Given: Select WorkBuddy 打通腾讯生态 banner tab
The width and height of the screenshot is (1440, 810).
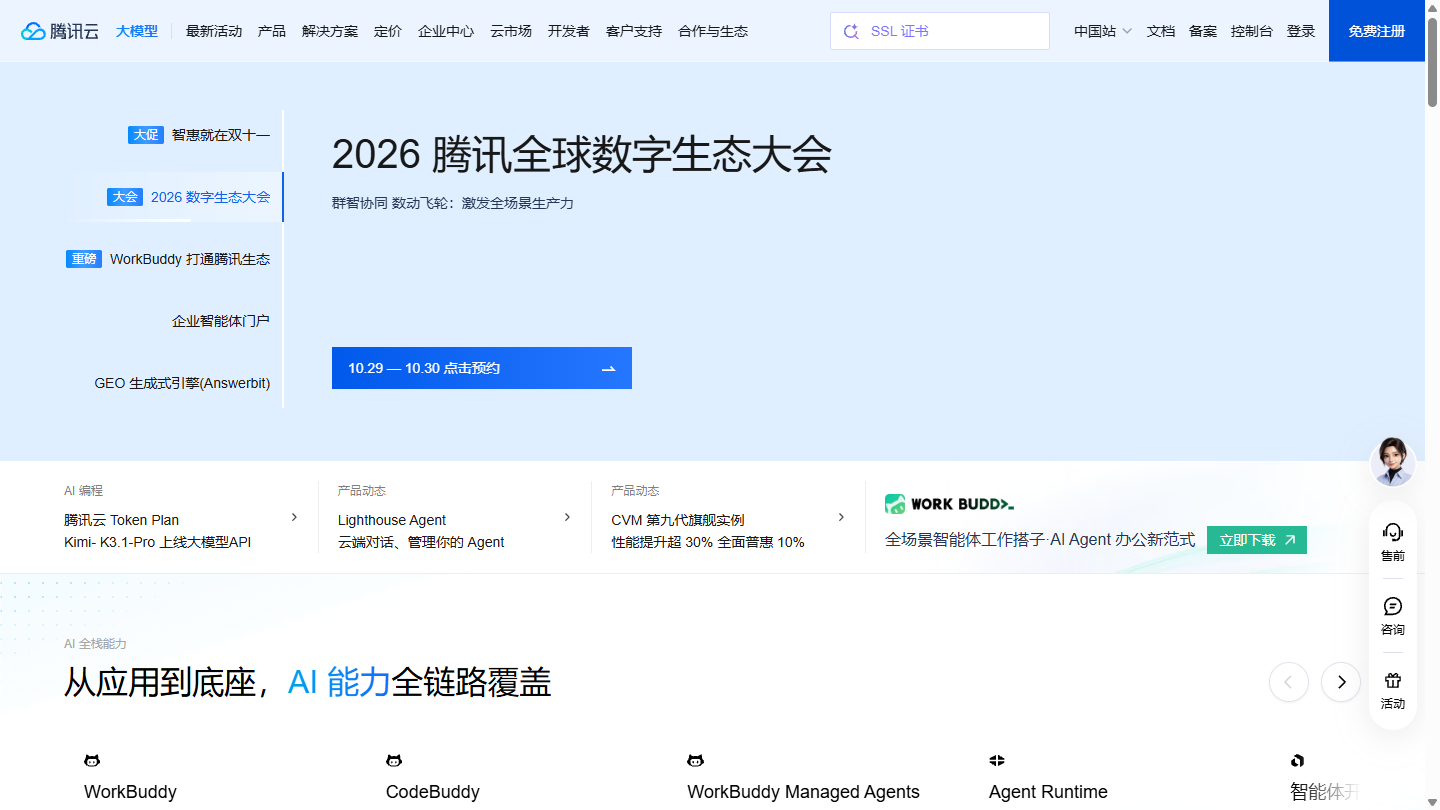Looking at the screenshot, I should coord(168,259).
